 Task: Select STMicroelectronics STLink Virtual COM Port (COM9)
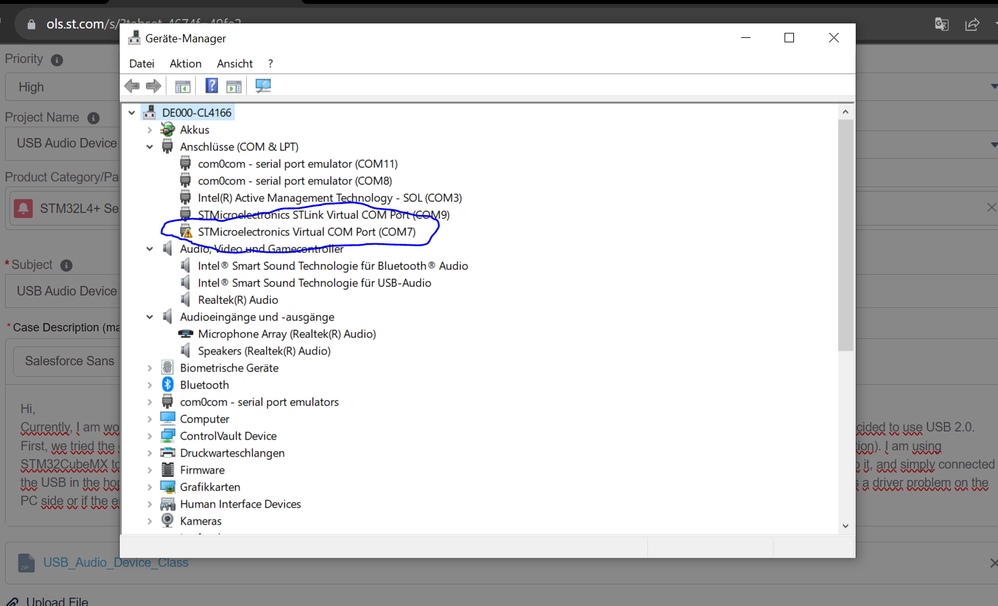pyautogui.click(x=323, y=215)
